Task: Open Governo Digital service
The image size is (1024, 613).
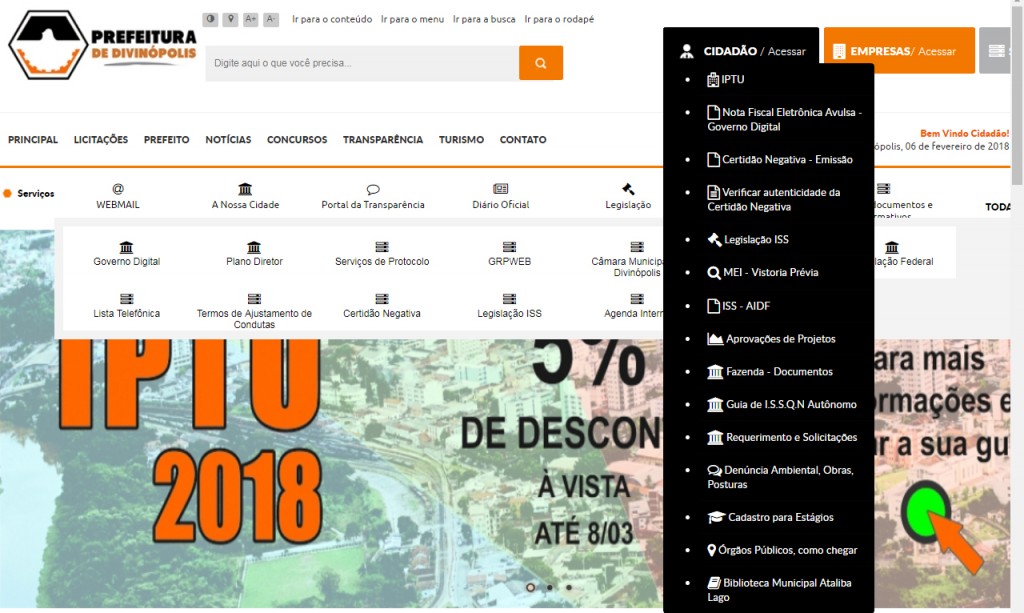Action: 127,253
